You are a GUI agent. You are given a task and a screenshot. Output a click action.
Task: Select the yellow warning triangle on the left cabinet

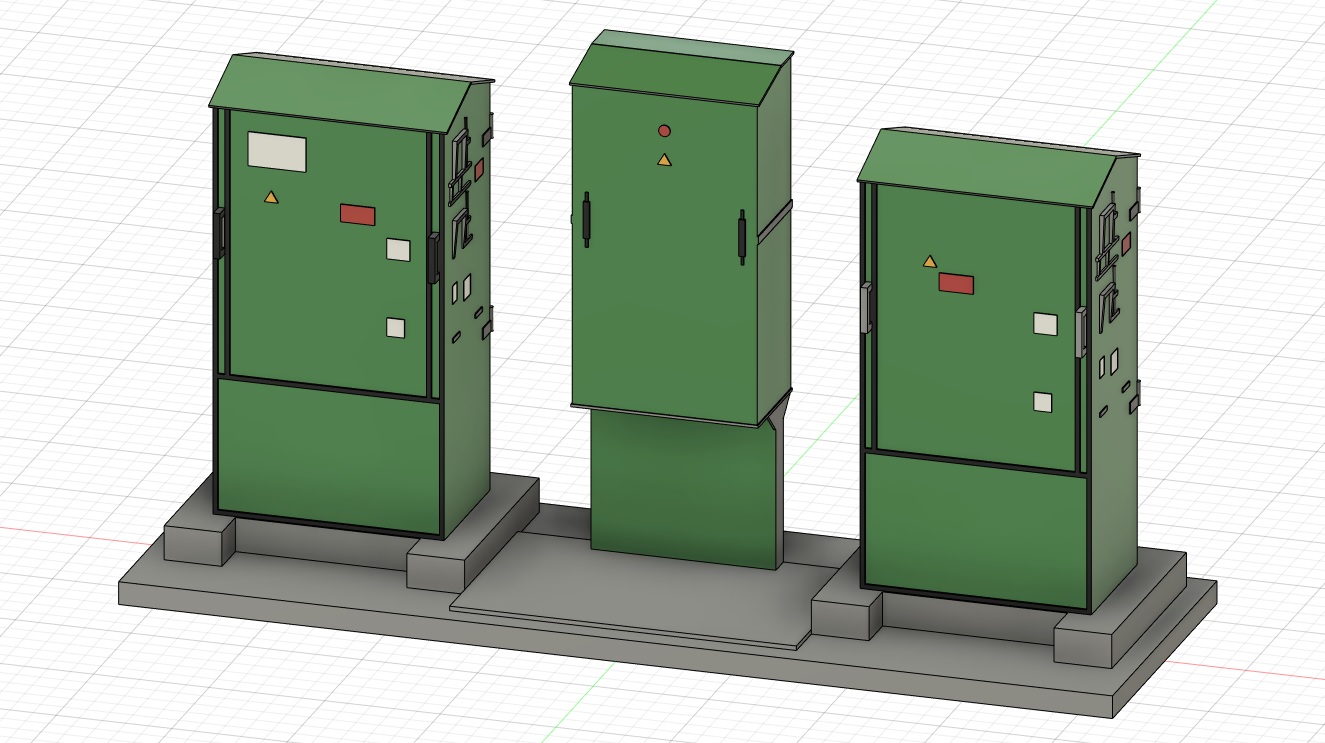click(270, 198)
